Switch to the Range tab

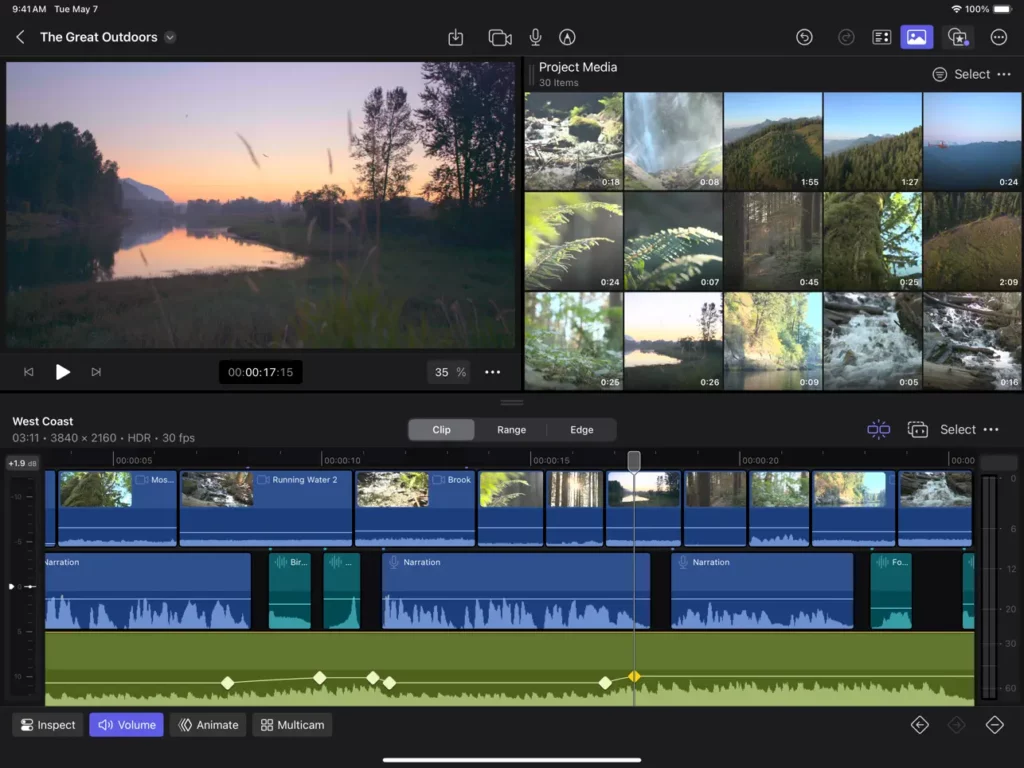511,429
